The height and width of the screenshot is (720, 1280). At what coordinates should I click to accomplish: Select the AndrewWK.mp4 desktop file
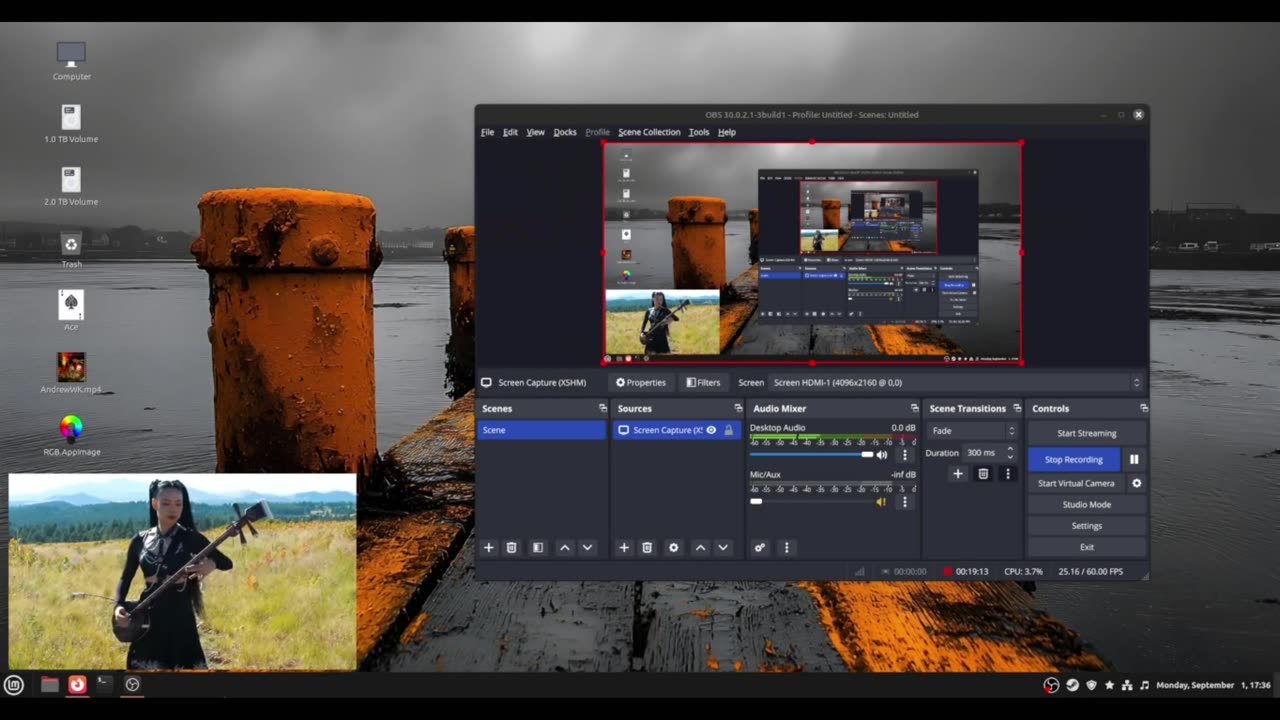(71, 374)
